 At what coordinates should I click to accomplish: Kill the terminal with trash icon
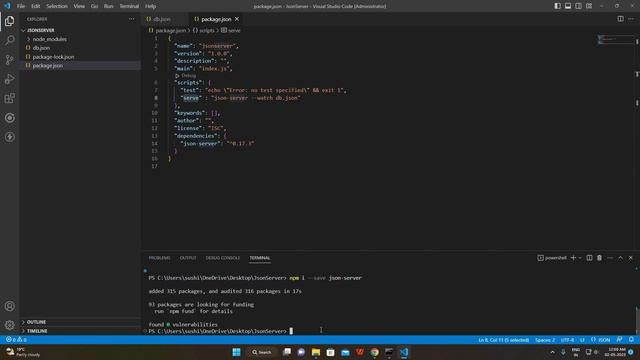coord(600,258)
